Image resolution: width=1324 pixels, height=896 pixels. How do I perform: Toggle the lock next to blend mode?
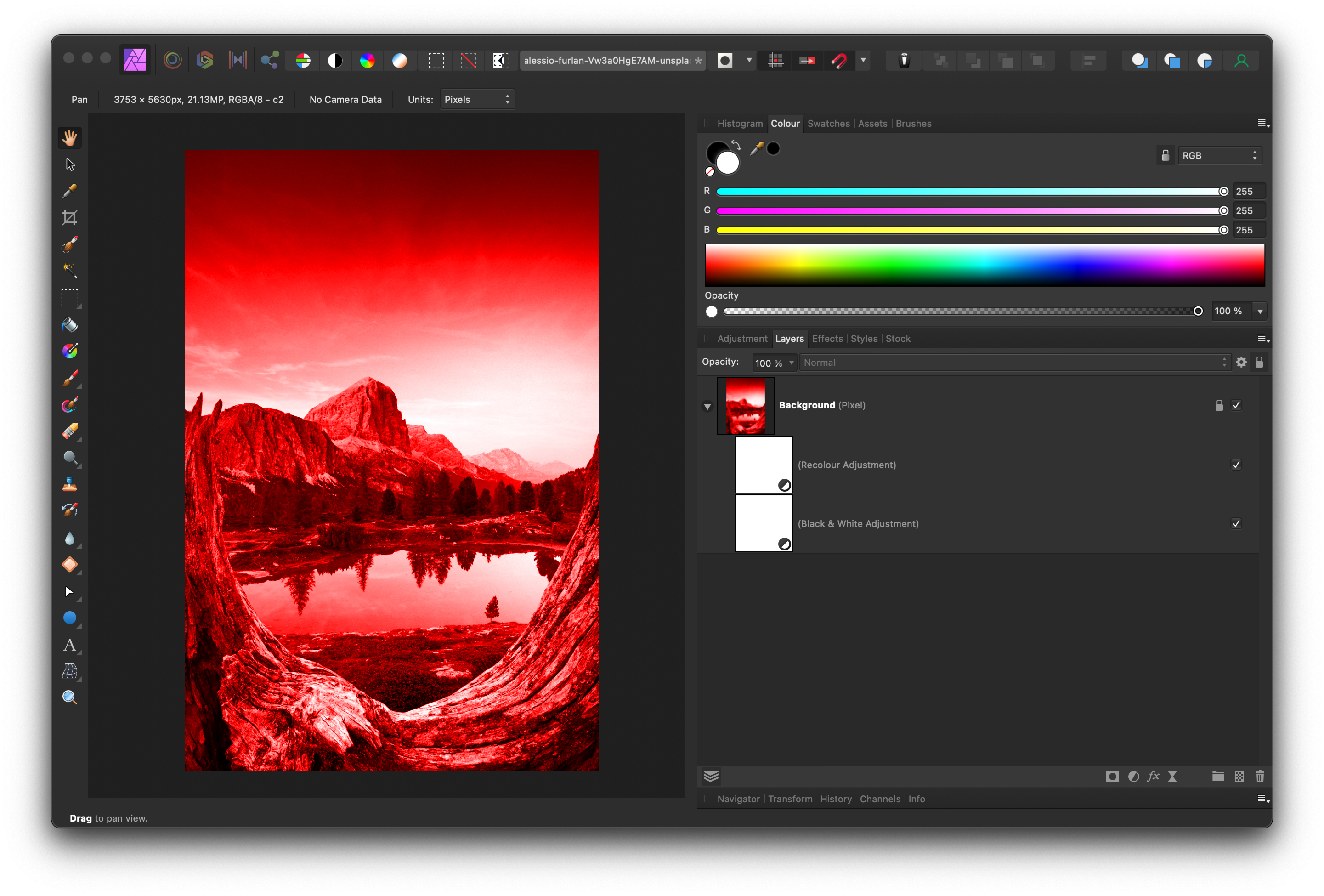point(1259,363)
